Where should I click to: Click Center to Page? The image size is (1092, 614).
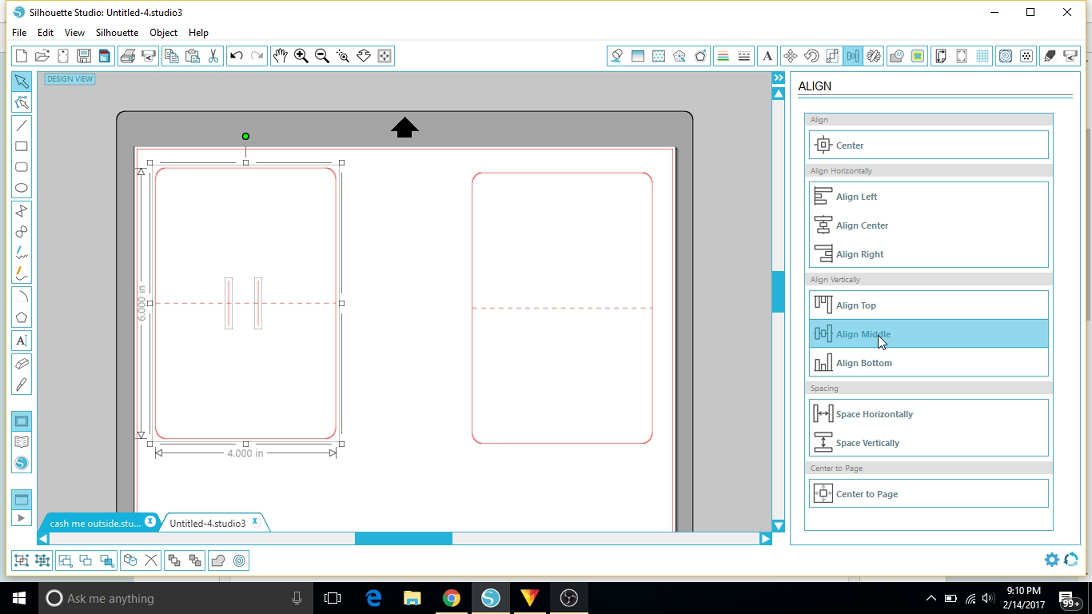pyautogui.click(x=928, y=494)
